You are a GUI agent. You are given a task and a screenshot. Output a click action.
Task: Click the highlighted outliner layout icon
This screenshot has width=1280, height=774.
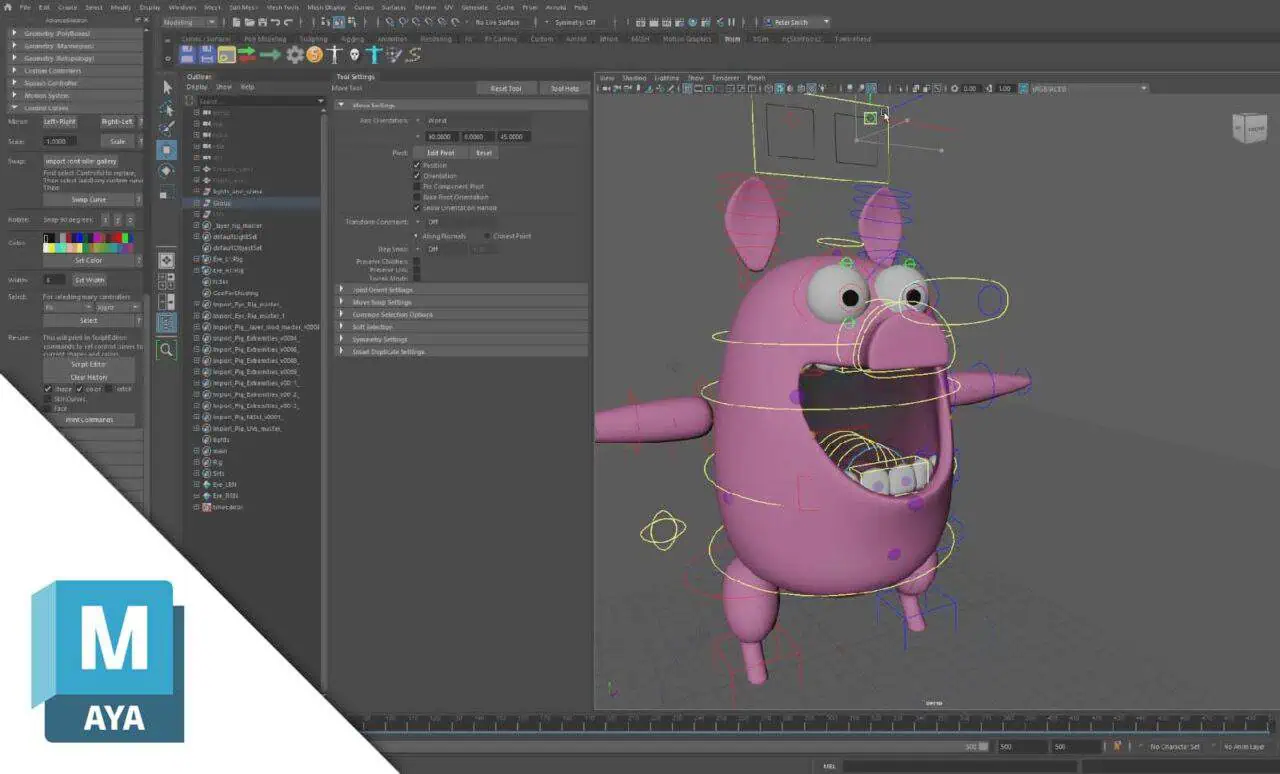[x=167, y=323]
